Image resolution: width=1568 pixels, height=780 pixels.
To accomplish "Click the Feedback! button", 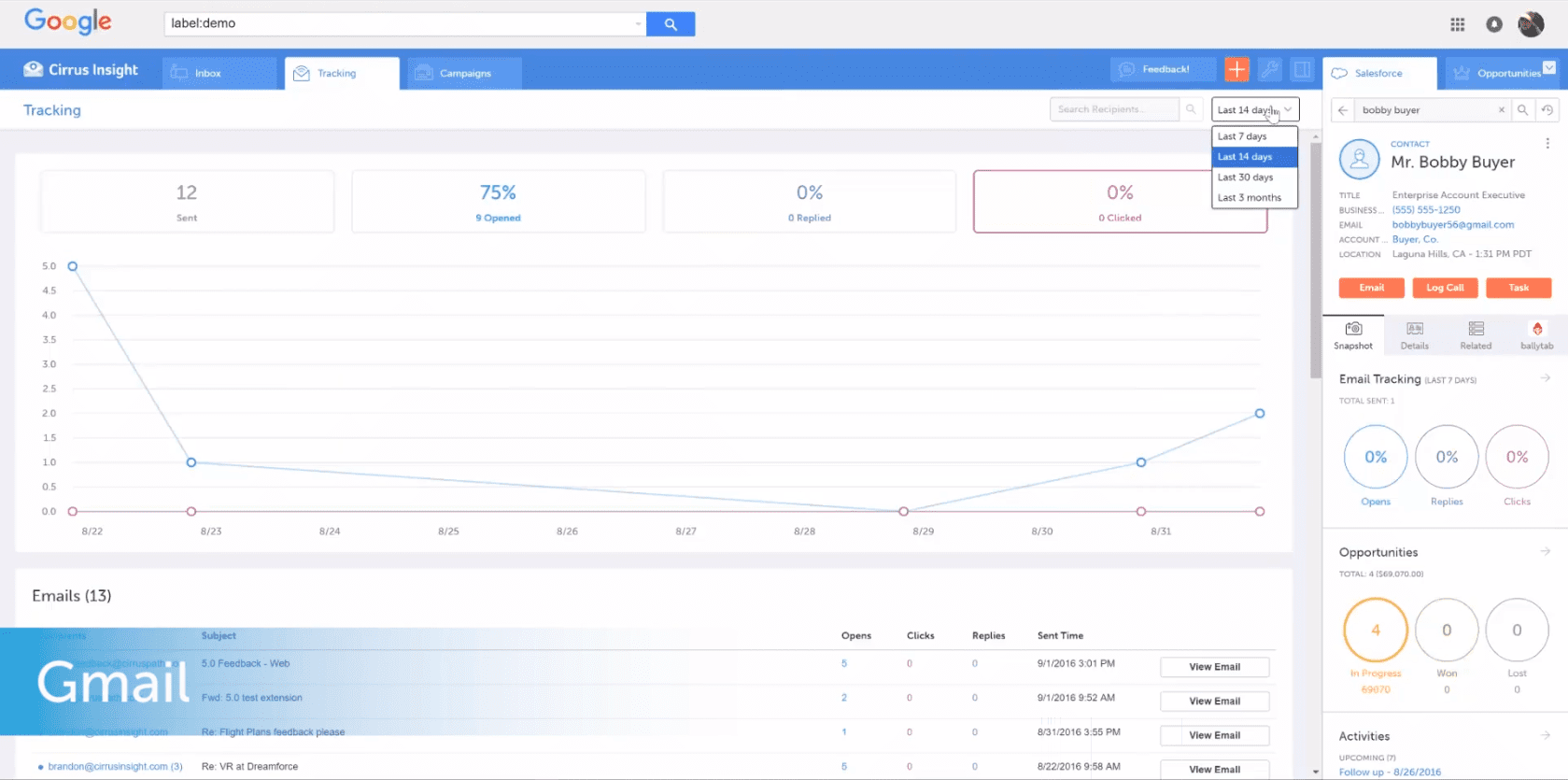I will coord(1164,69).
